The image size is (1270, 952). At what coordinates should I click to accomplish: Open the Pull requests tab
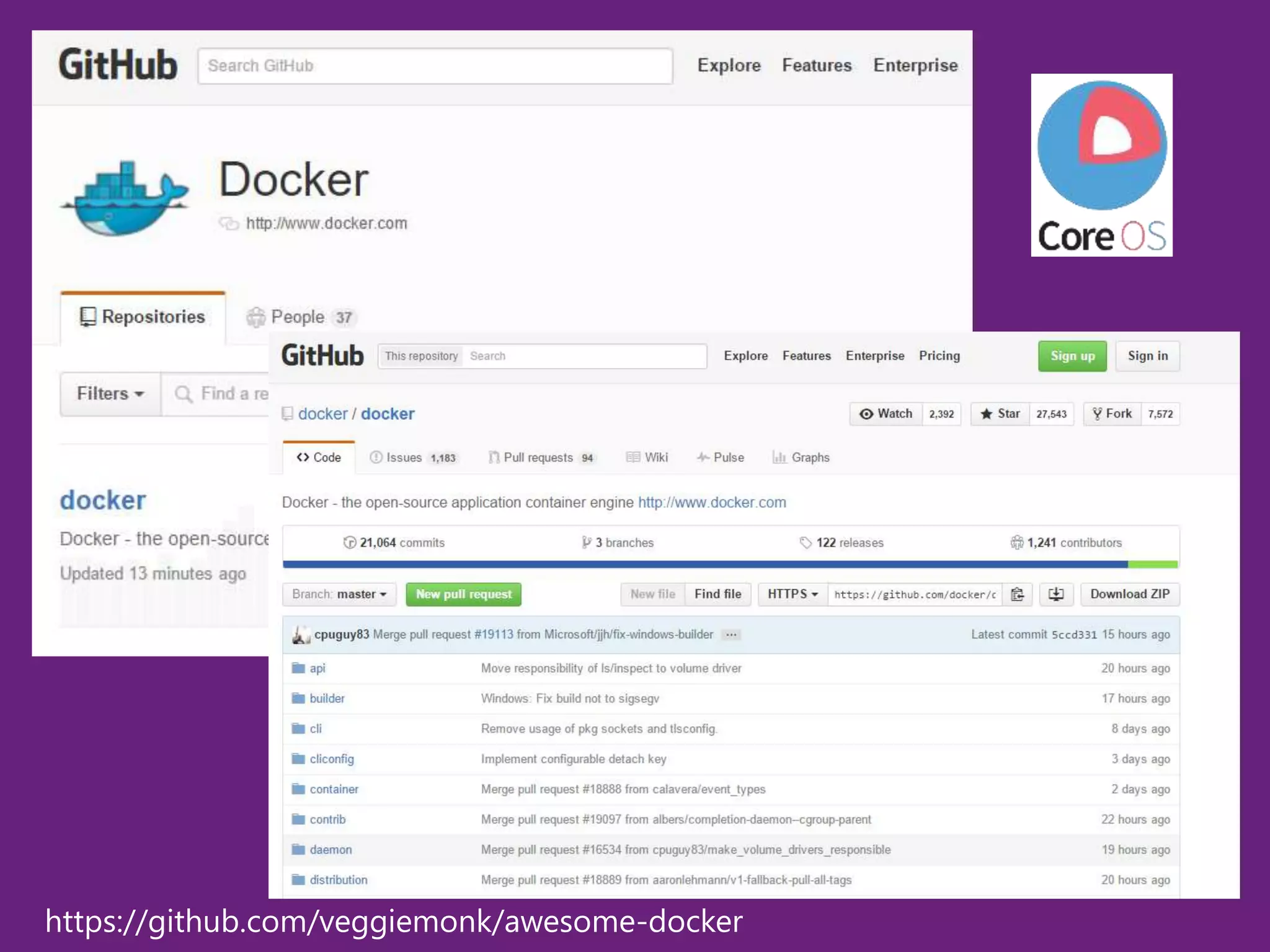click(541, 457)
